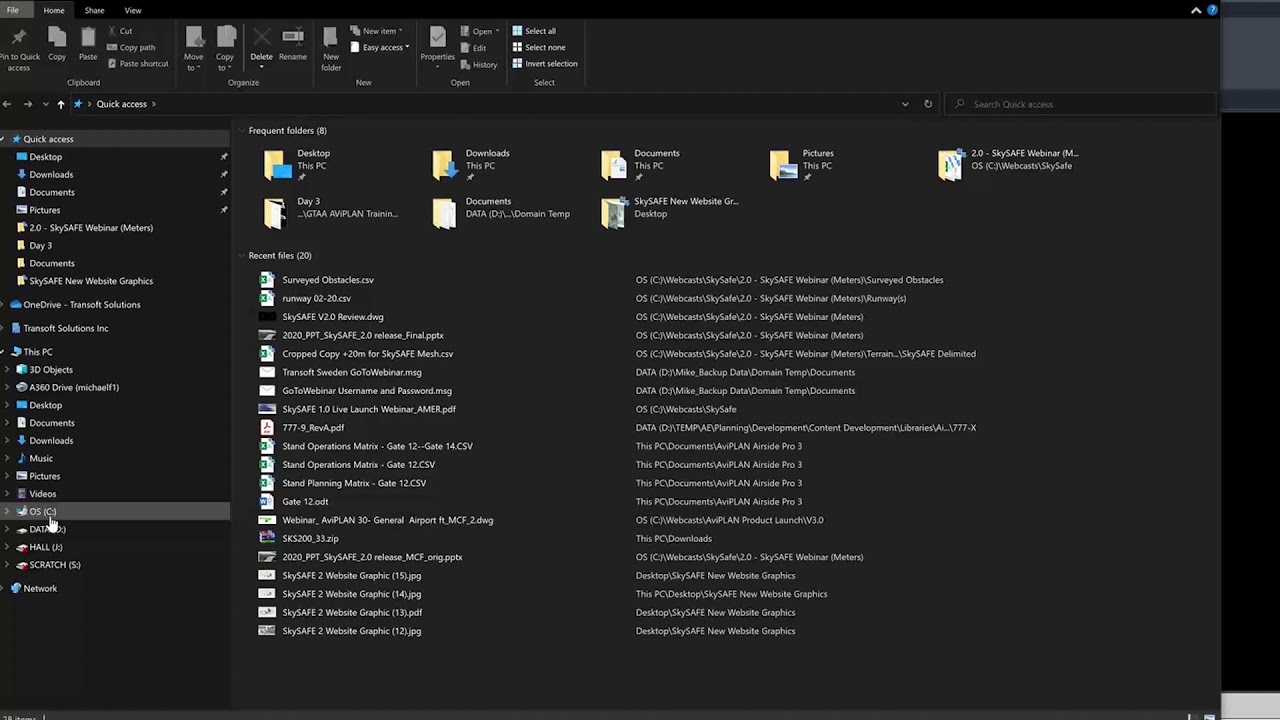Image resolution: width=1280 pixels, height=720 pixels.
Task: Click the Quick access breadcrumb in address bar
Action: [121, 104]
